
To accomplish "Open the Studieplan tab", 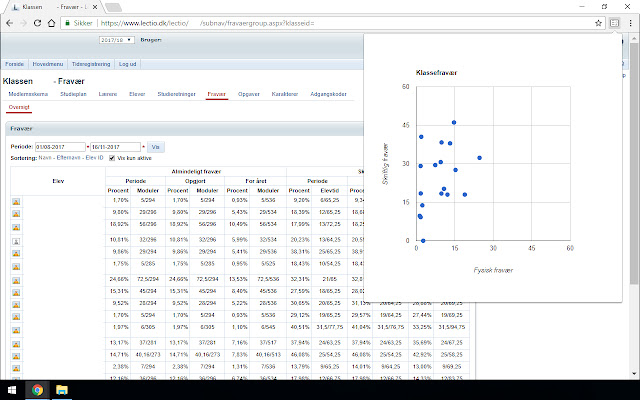I will (73, 93).
